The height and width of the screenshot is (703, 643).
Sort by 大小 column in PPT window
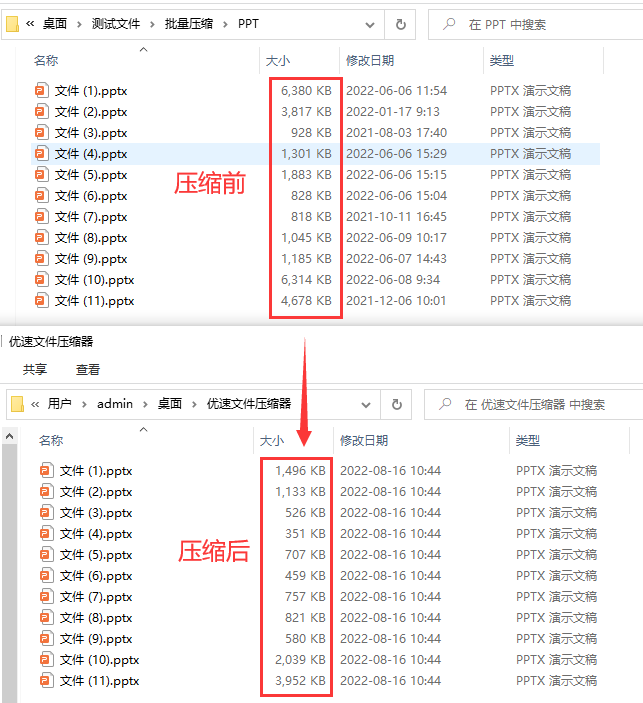[278, 61]
